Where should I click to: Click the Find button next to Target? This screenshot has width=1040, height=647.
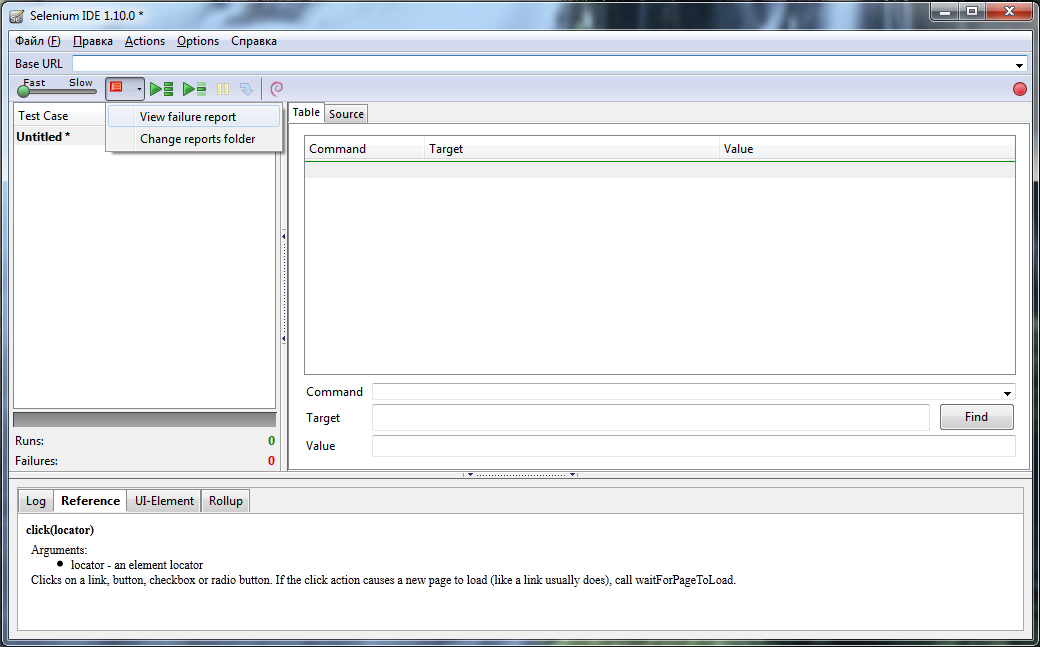coord(976,417)
